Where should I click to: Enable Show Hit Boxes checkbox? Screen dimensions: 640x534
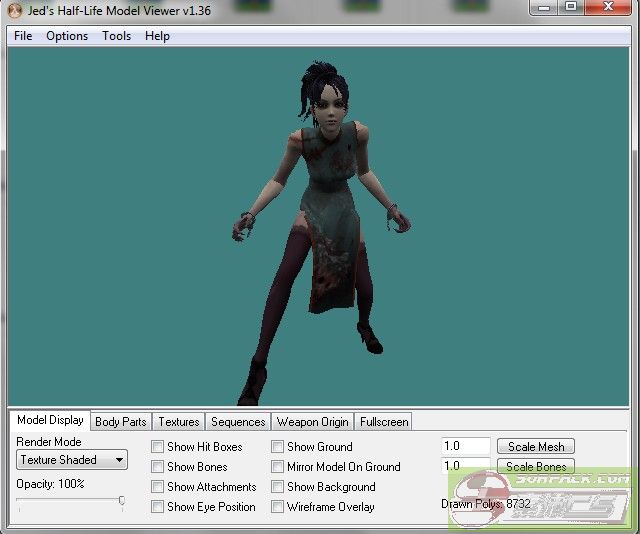tap(158, 447)
